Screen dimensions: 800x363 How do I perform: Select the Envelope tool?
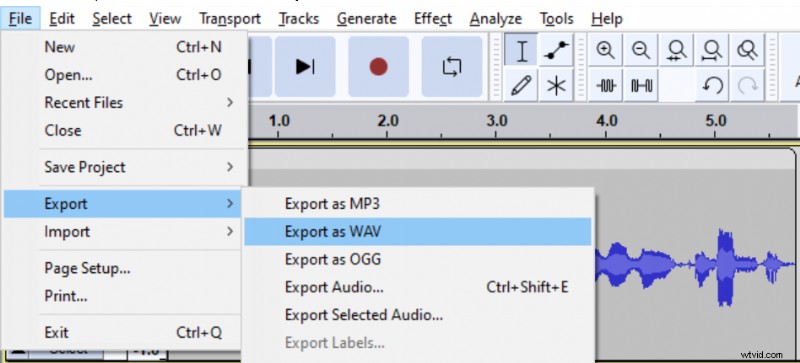[x=556, y=51]
